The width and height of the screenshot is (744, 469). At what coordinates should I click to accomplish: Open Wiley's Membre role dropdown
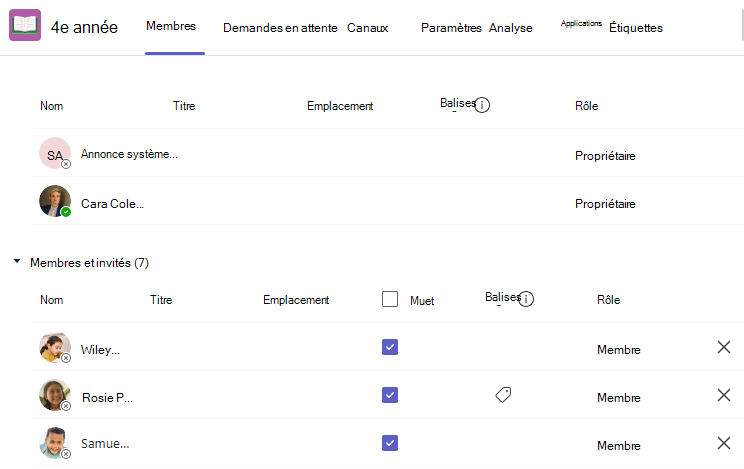(x=619, y=350)
